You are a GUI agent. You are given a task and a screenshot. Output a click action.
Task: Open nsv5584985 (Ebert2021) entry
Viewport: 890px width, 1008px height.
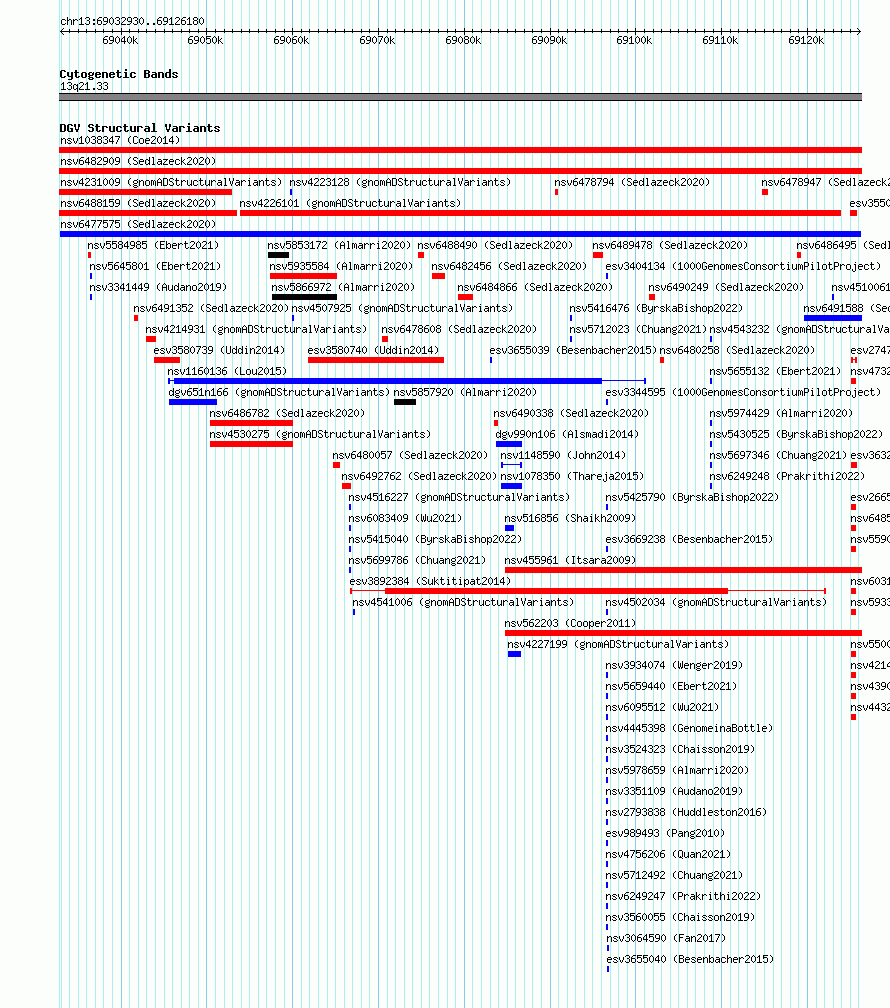coord(153,246)
